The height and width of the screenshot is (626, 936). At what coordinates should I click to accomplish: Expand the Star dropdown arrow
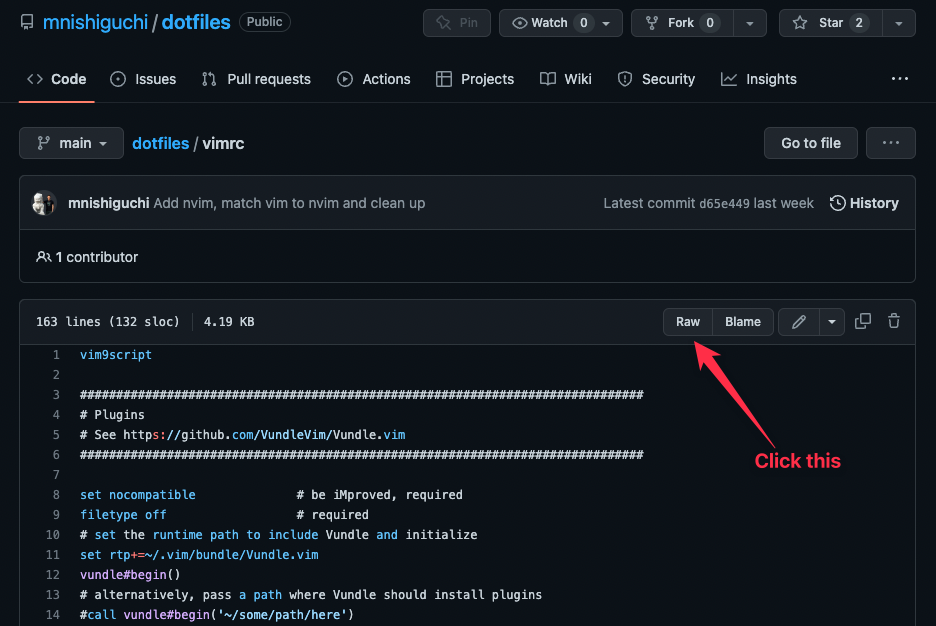pyautogui.click(x=898, y=22)
